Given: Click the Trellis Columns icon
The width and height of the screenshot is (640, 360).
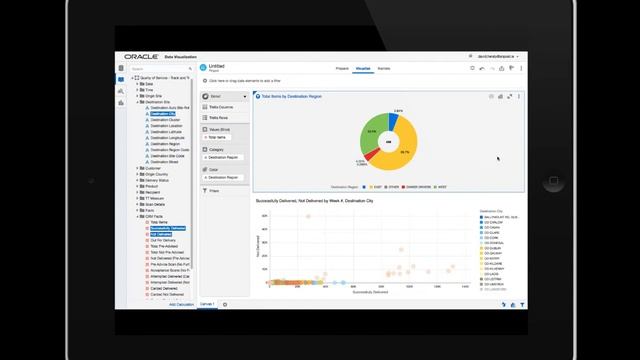Looking at the screenshot, I should coord(205,107).
